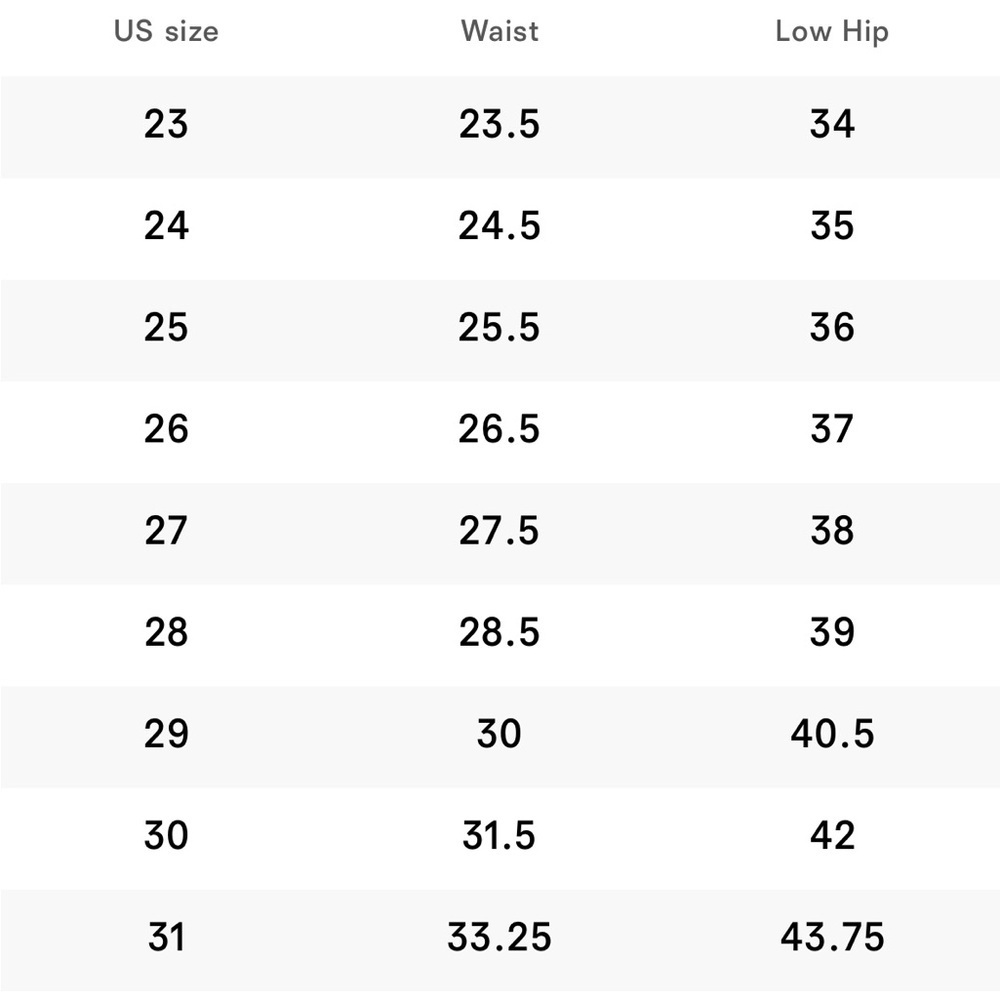
Task: Select US size 28 cell
Action: pos(166,633)
